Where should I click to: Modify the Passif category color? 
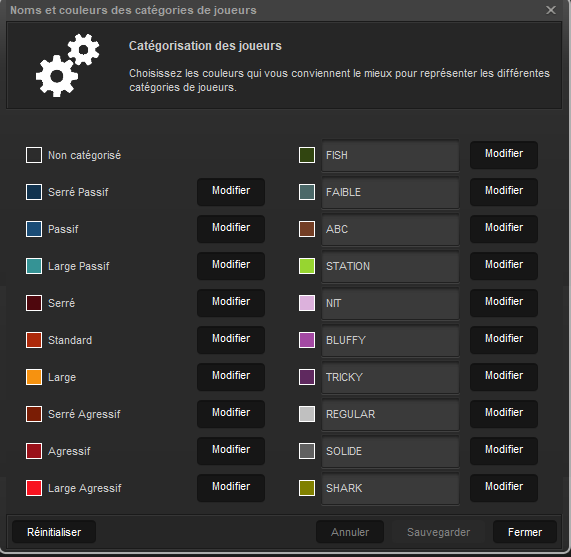231,229
